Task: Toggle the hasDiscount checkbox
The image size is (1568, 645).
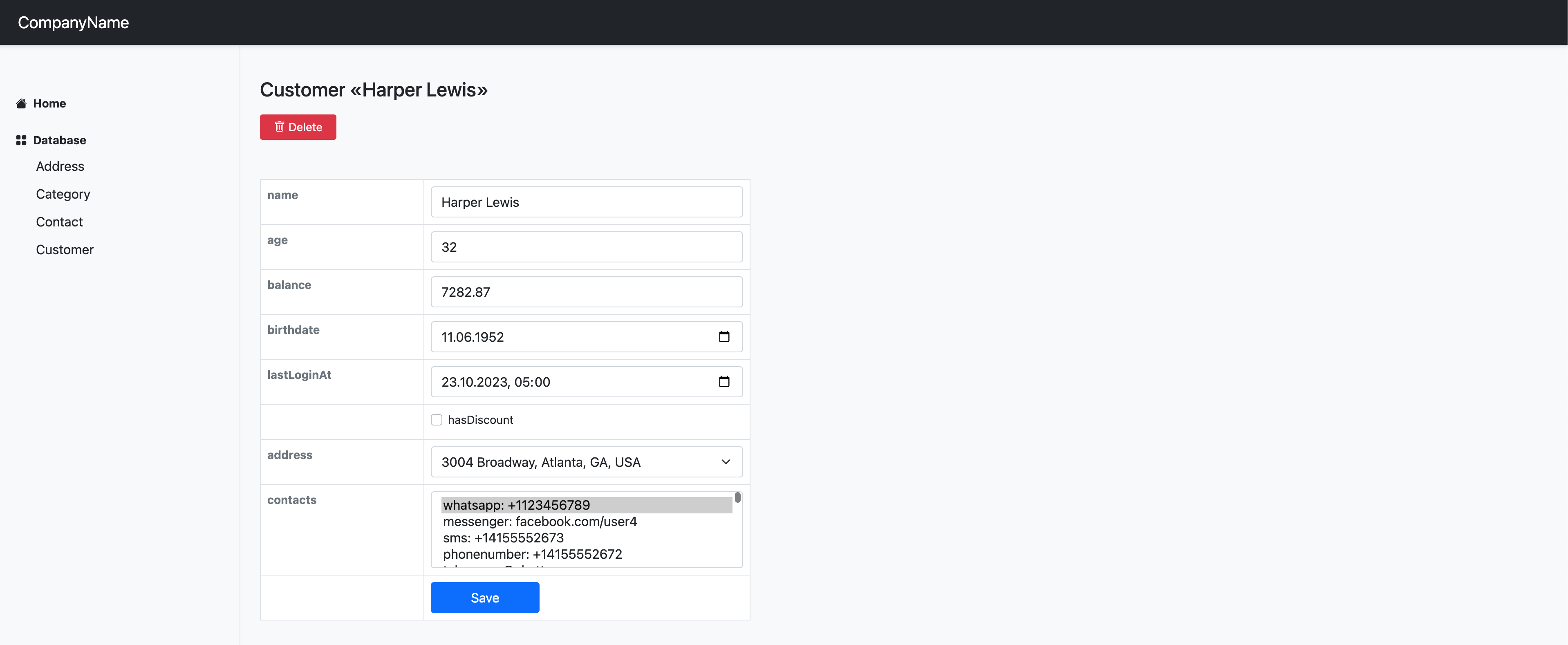Action: click(x=437, y=420)
